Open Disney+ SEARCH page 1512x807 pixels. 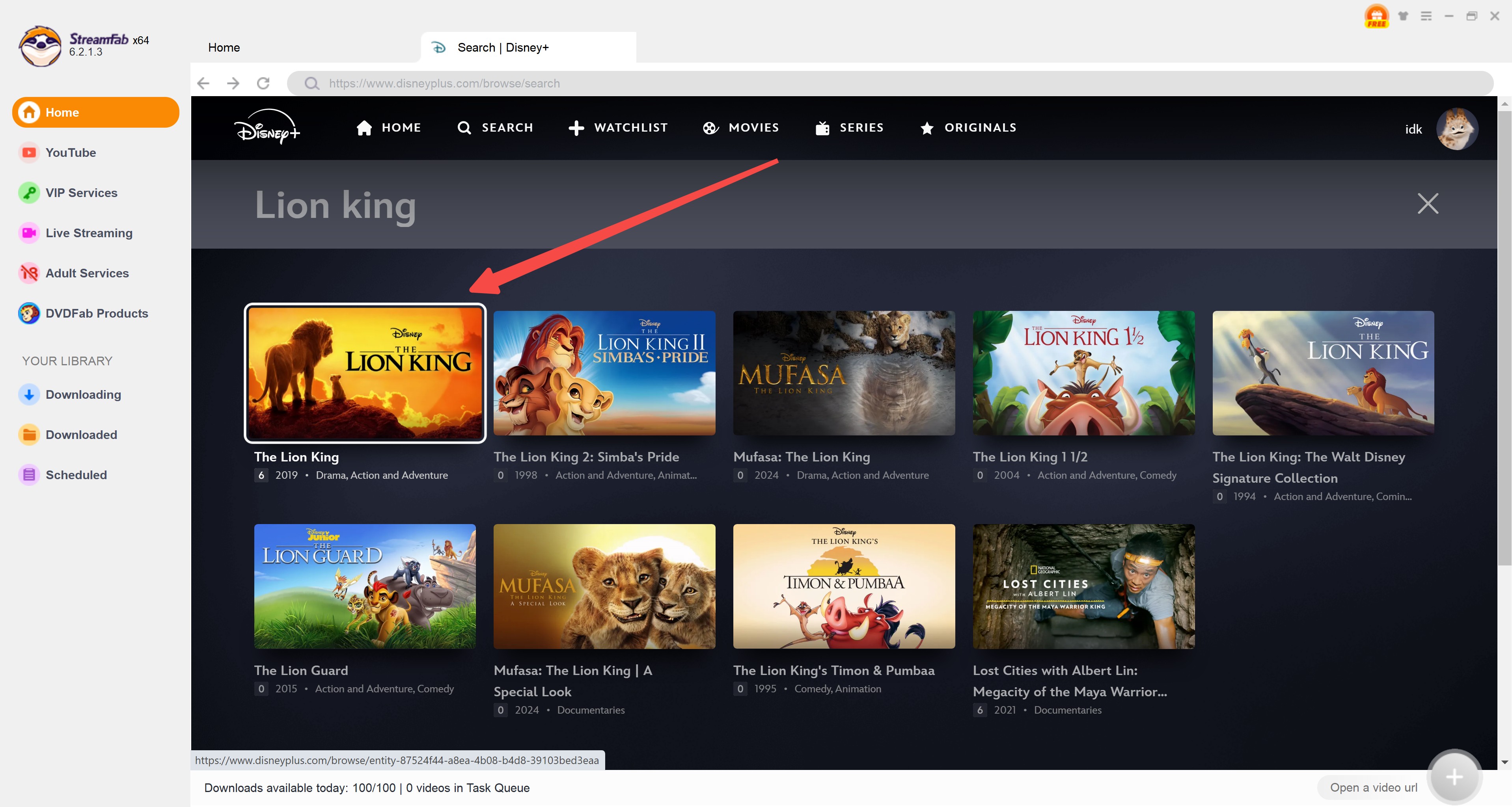pyautogui.click(x=495, y=128)
